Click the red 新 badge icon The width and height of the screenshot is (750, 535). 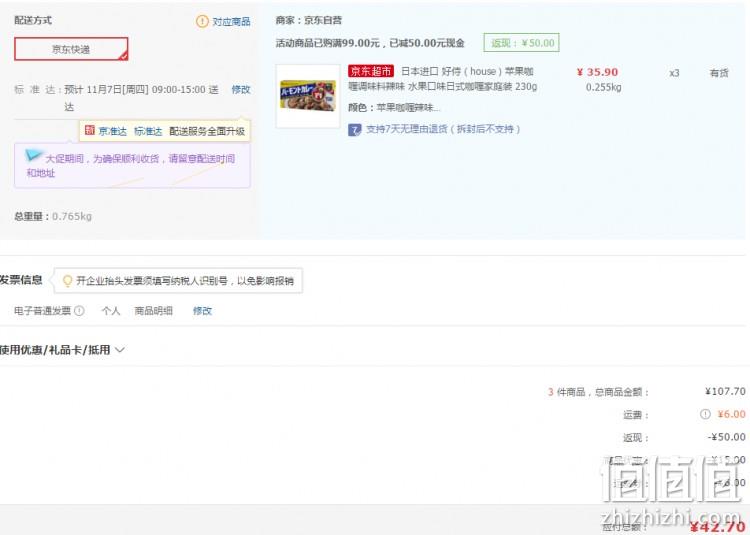click(x=89, y=130)
